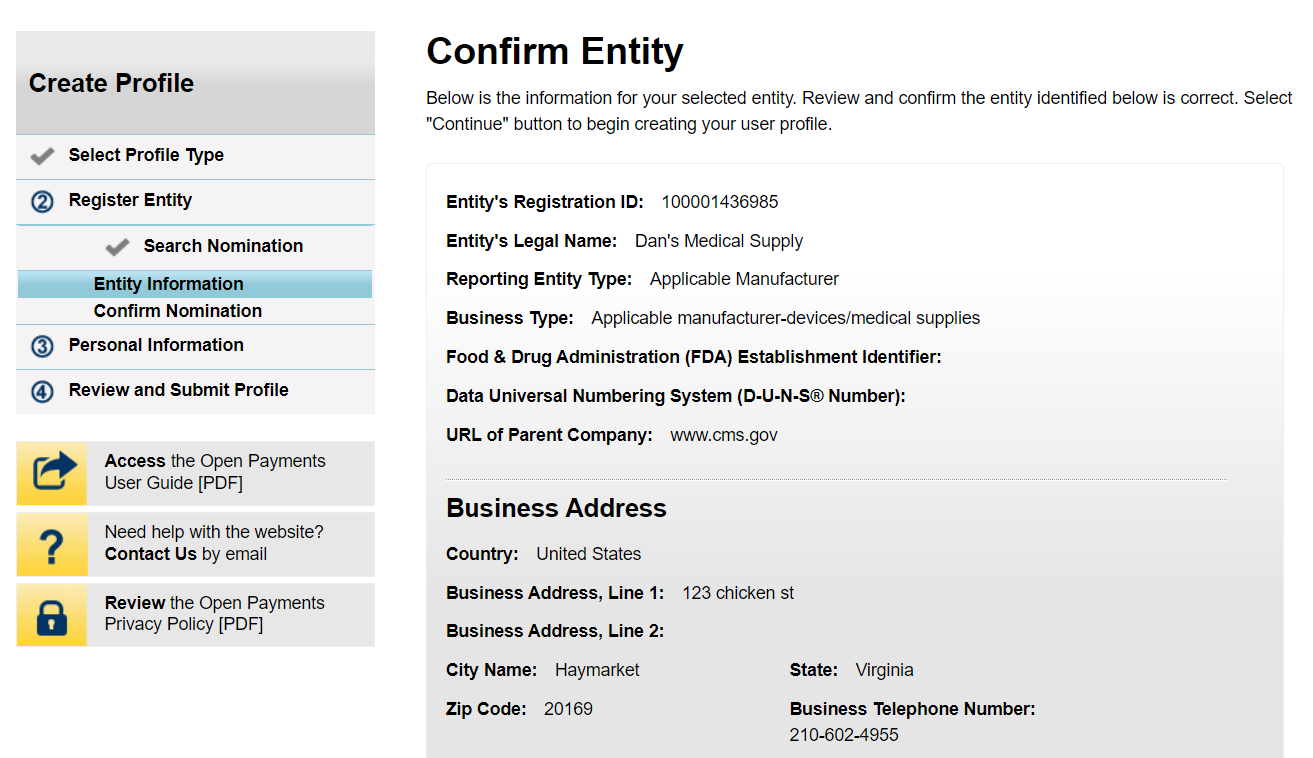Click the step 4 circle icon
The width and height of the screenshot is (1313, 758).
[42, 391]
